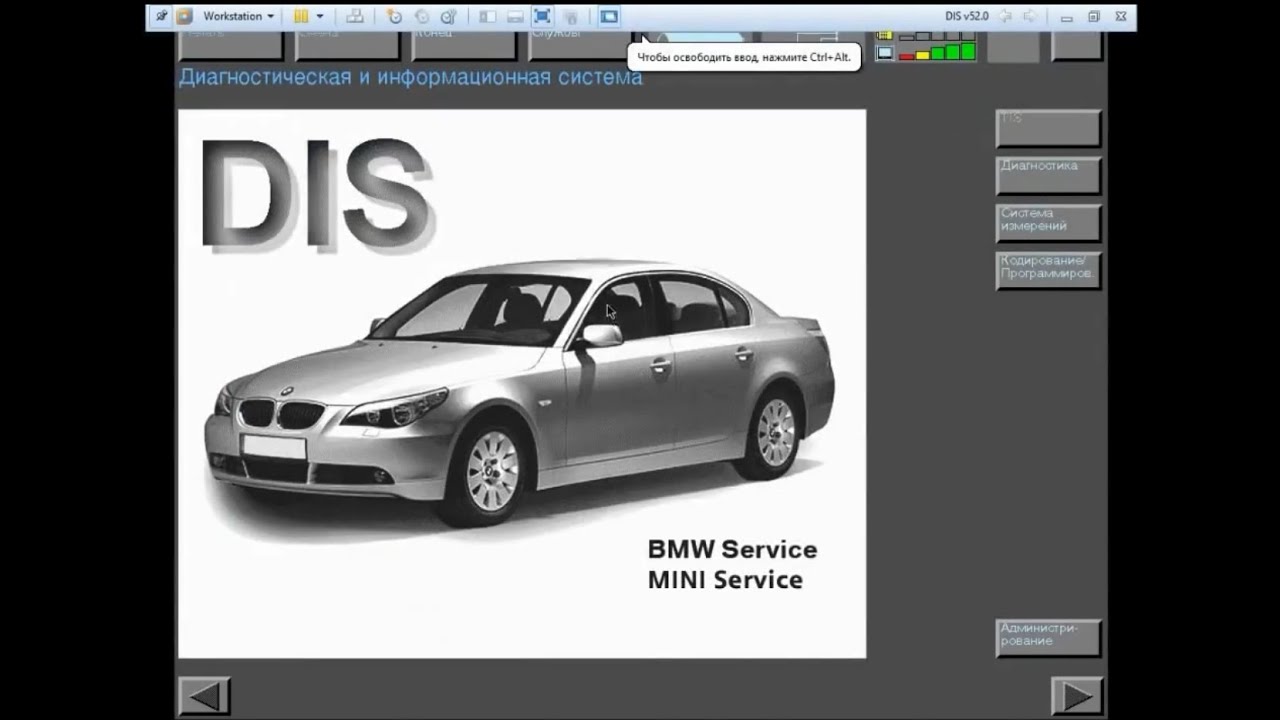The height and width of the screenshot is (720, 1280).
Task: Minimize the full-screen toolbar window
Action: [1068, 17]
